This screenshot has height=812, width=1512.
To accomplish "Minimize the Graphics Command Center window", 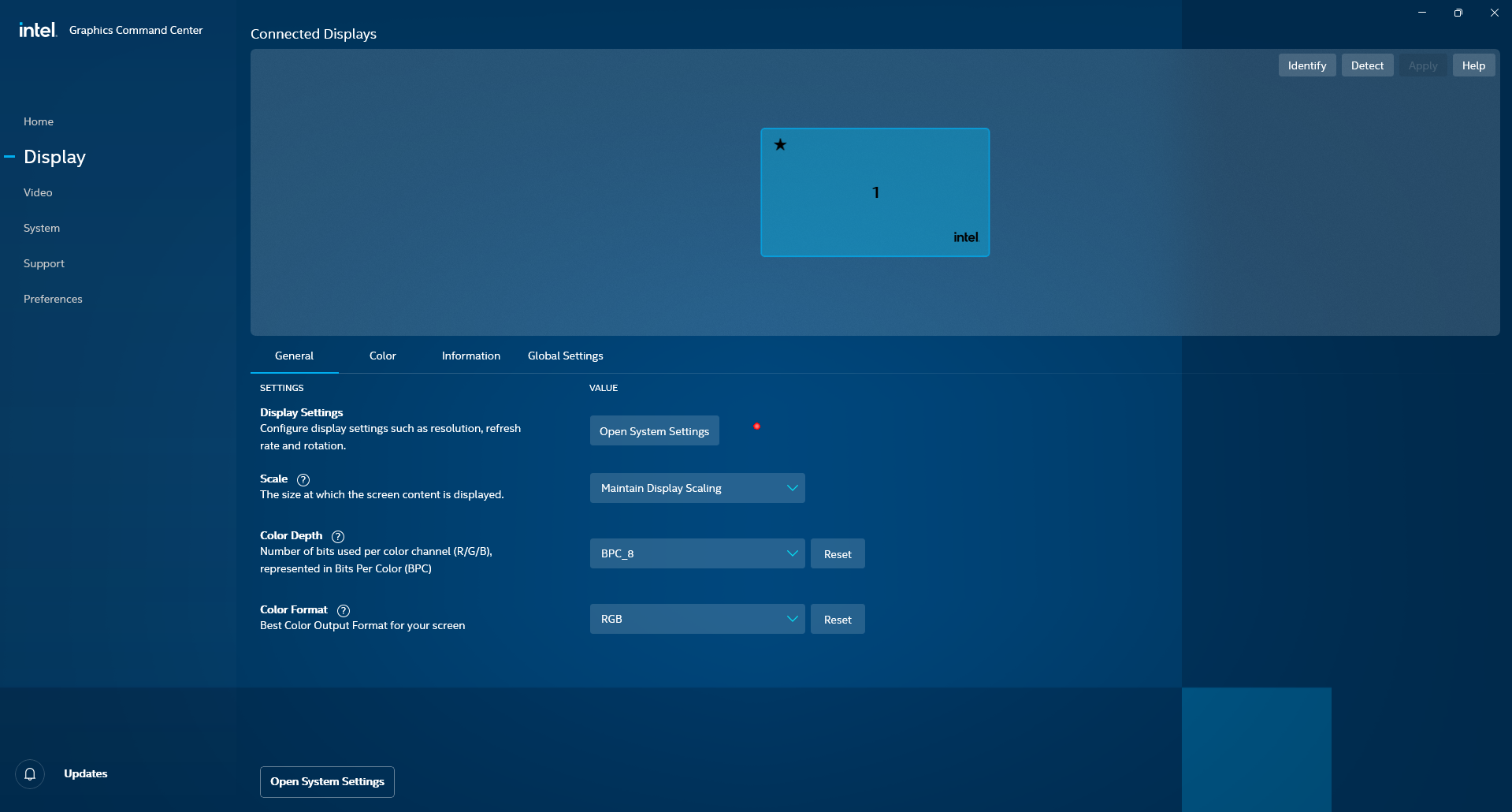I will click(x=1422, y=13).
